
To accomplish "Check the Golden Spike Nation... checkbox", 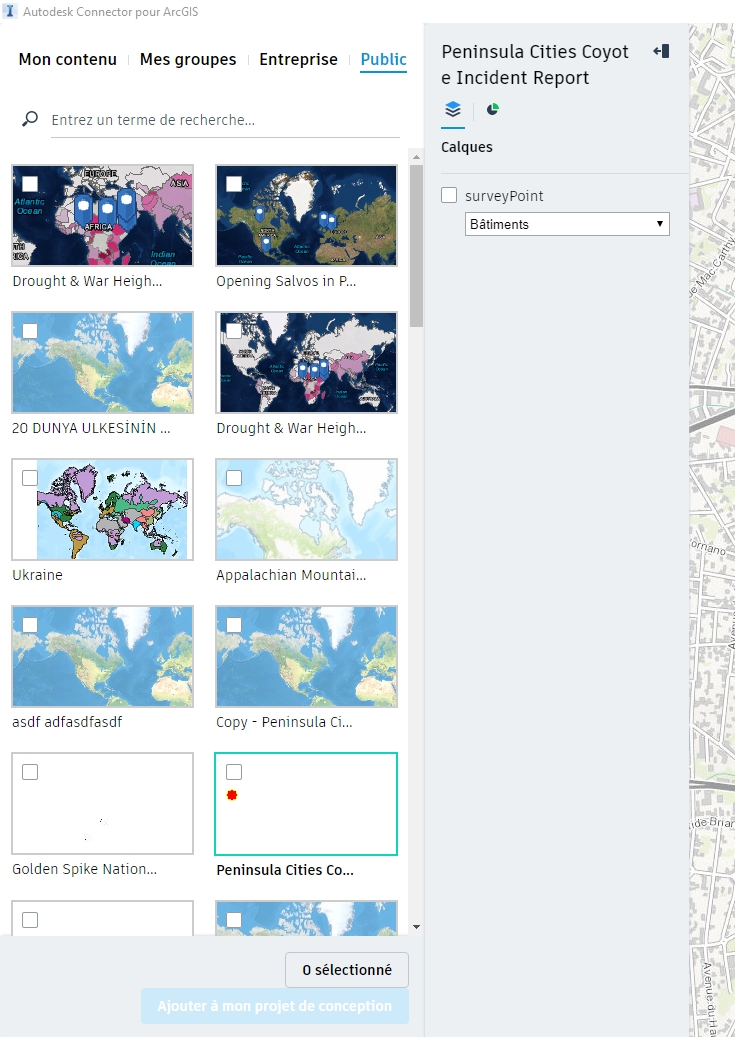I will 30,772.
